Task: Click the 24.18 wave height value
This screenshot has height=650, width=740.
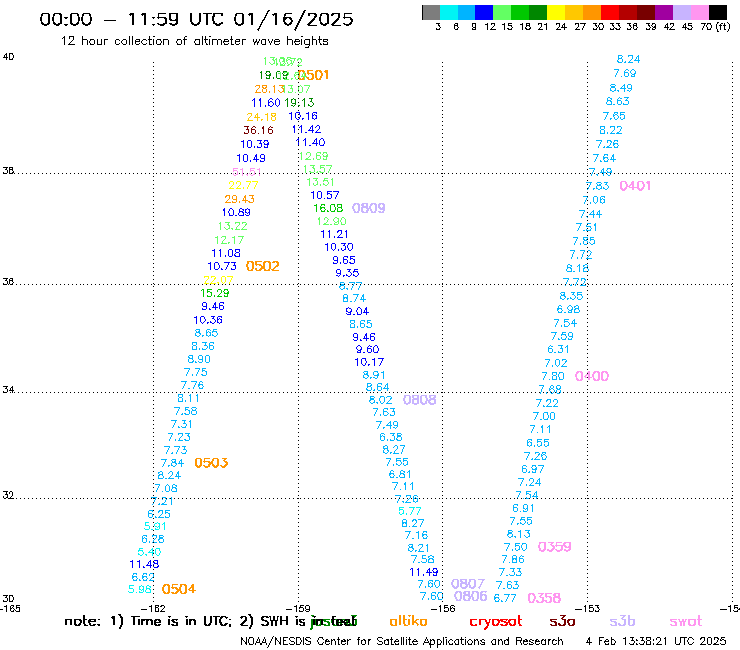Action: pos(261,117)
